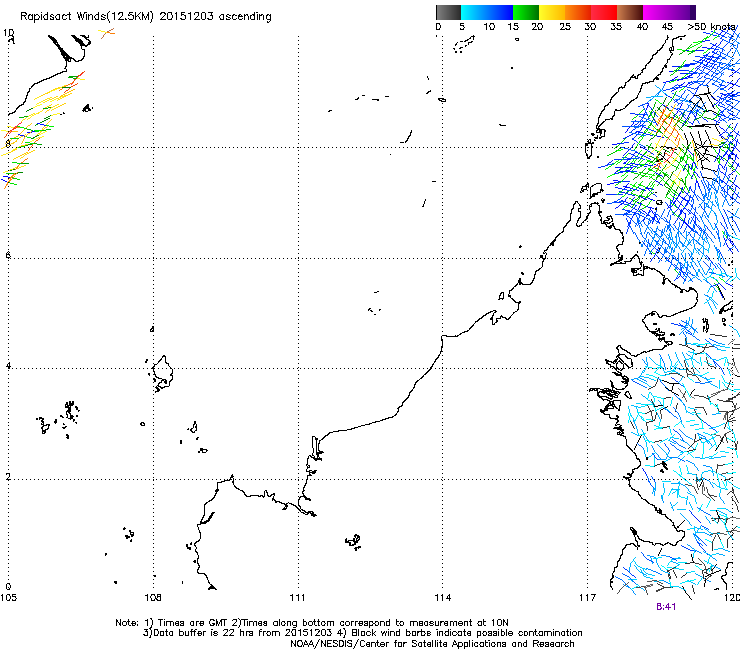Click the 'NOAA/NESDIS/Center for Satellite Applications' credit line

[432, 644]
